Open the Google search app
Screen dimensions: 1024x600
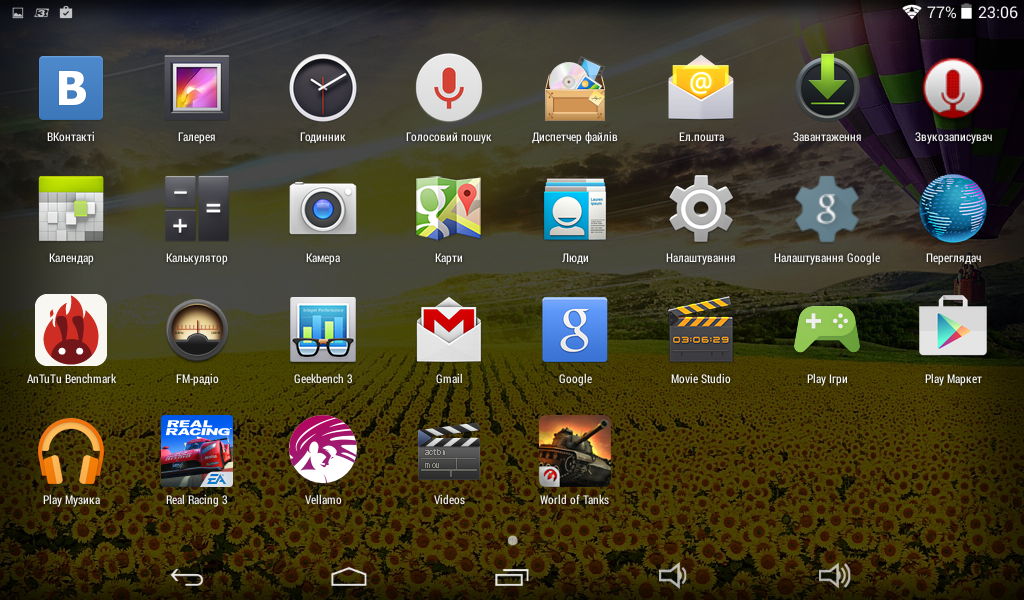pos(575,330)
